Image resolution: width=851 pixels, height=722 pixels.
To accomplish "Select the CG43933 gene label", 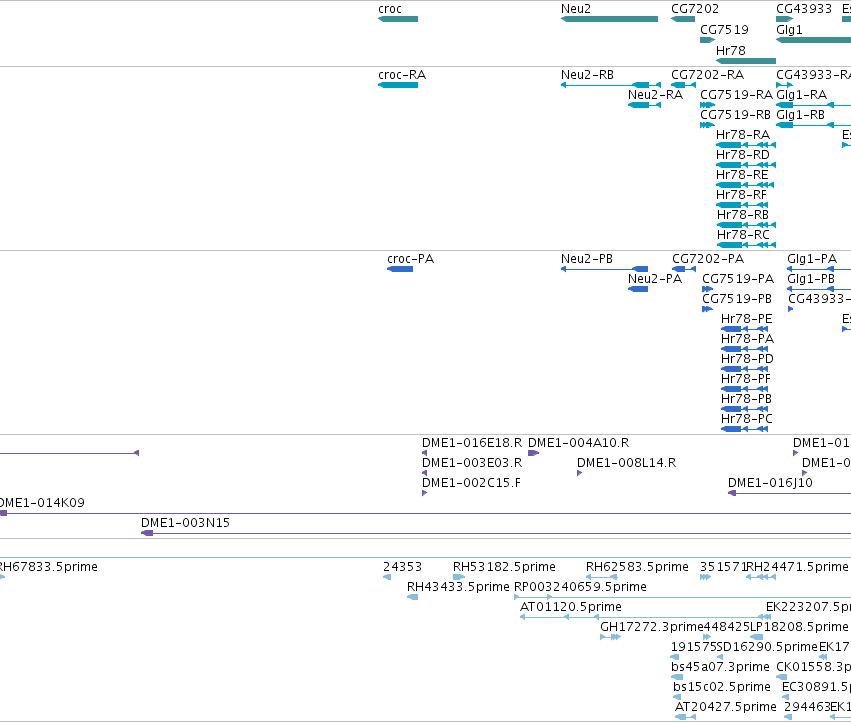I will click(x=804, y=9).
